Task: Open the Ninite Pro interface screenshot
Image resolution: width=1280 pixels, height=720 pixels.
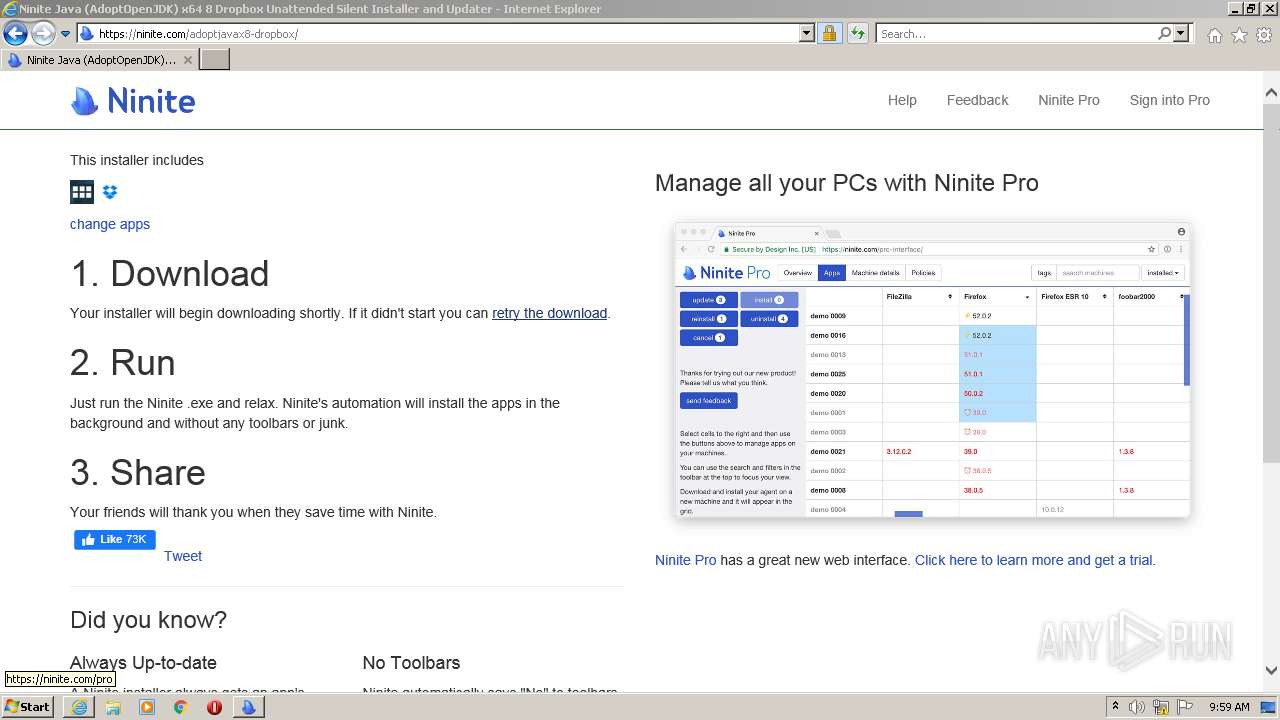Action: (932, 370)
